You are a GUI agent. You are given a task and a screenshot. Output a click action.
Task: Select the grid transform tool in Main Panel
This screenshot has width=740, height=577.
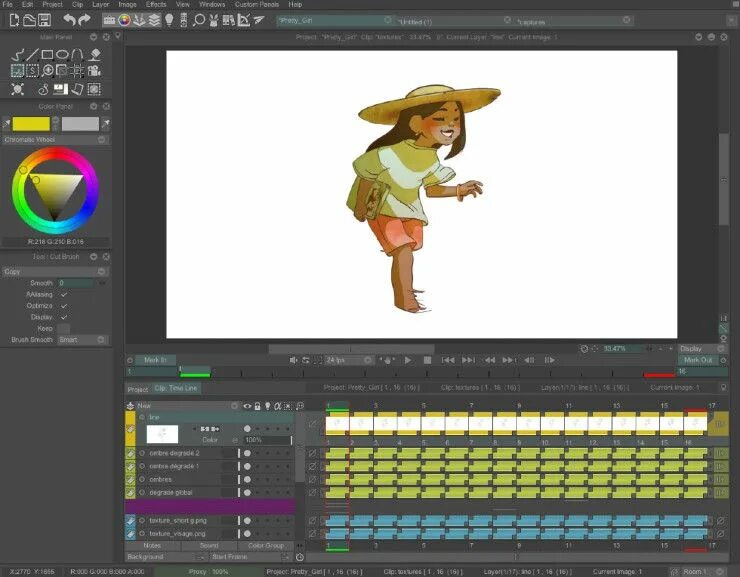[77, 71]
